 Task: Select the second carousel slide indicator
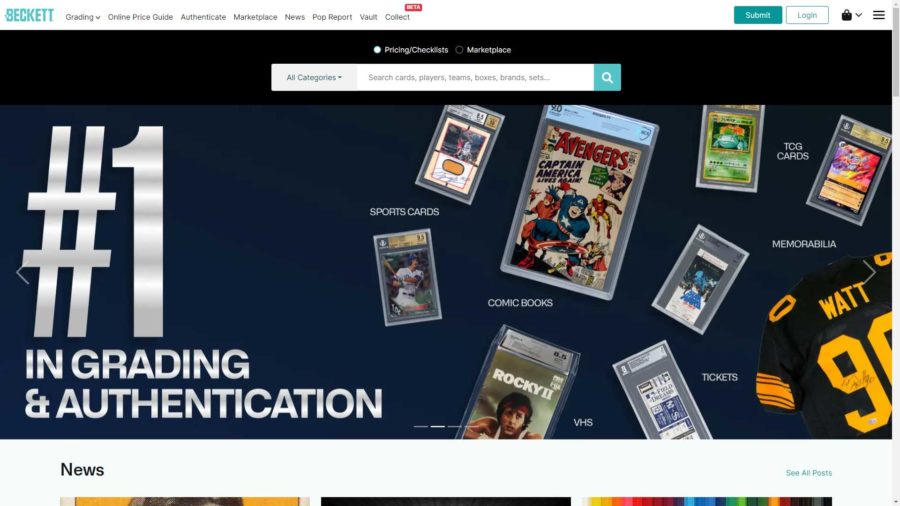click(437, 426)
